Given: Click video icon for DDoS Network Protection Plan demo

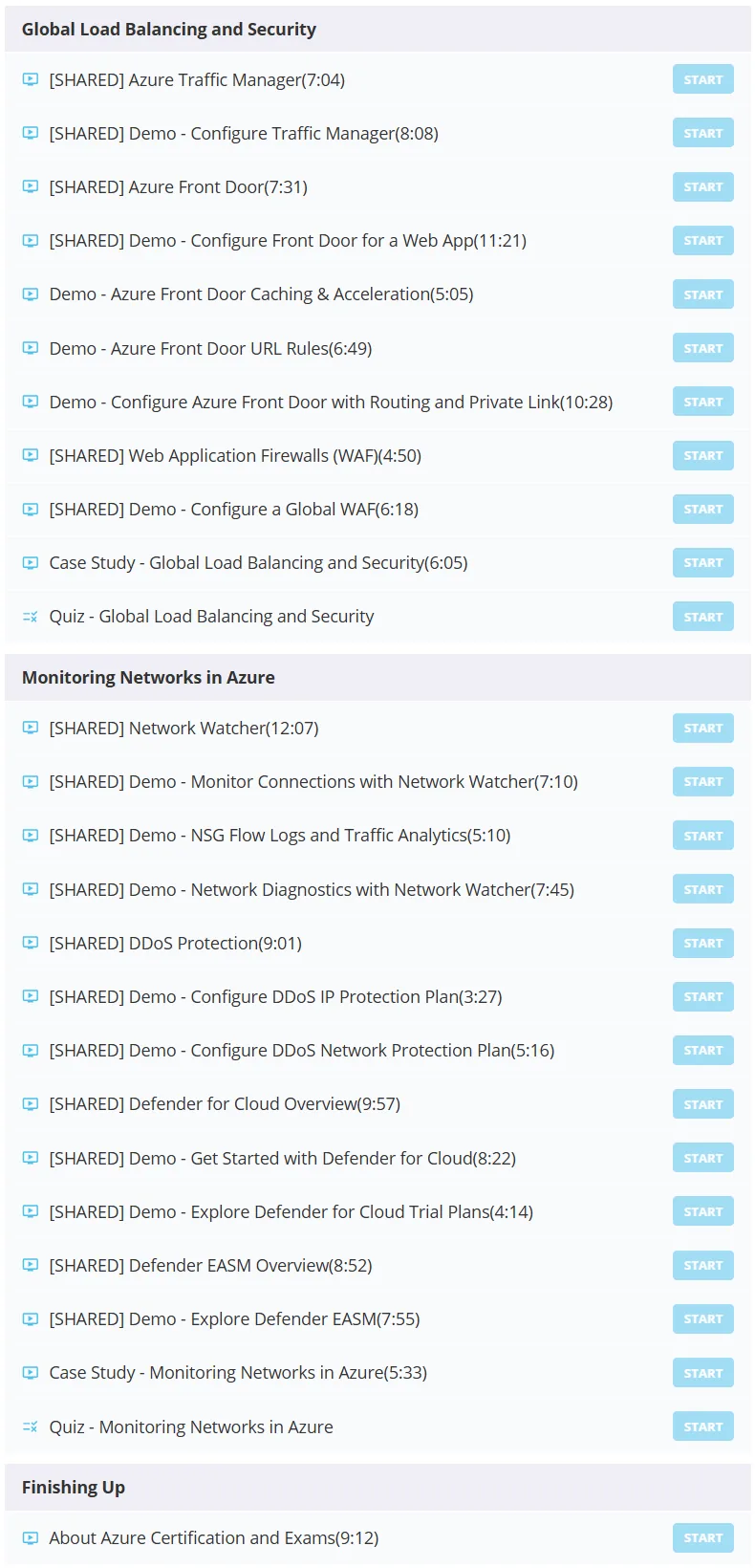Looking at the screenshot, I should point(31,1050).
